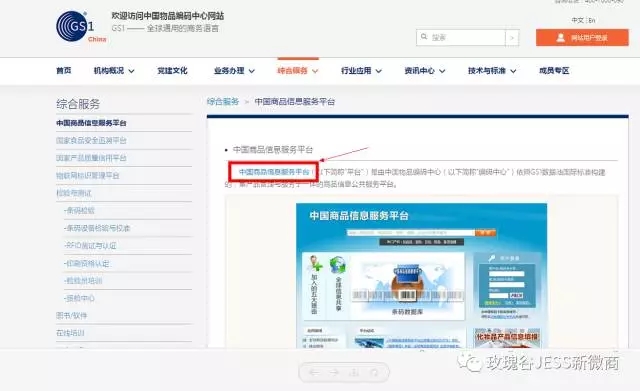640x391 pixels.
Task: Select 国家产品质量信用平台 in the sidebar
Action: pyautogui.click(x=91, y=158)
